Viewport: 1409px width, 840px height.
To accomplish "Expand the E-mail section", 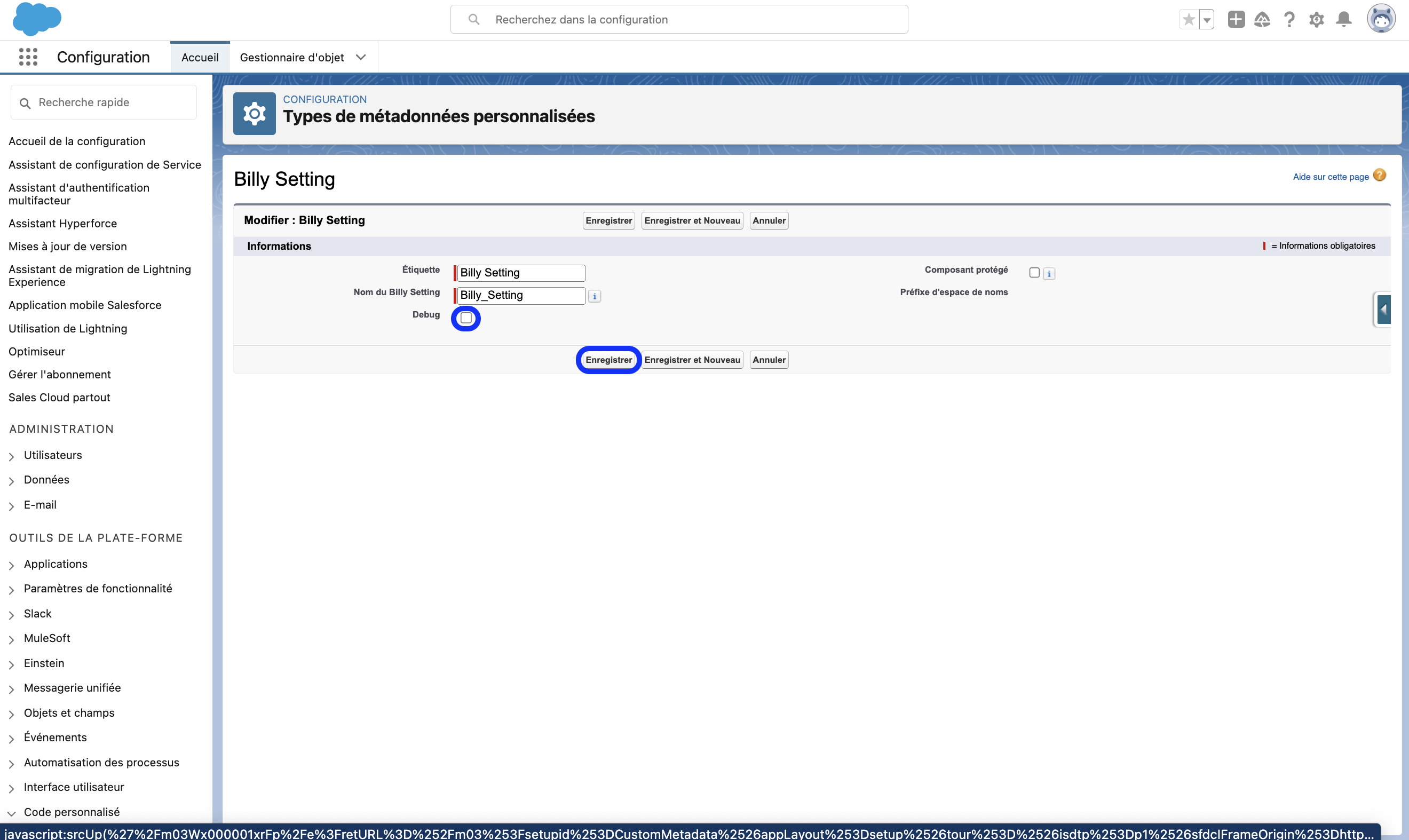I will [11, 506].
